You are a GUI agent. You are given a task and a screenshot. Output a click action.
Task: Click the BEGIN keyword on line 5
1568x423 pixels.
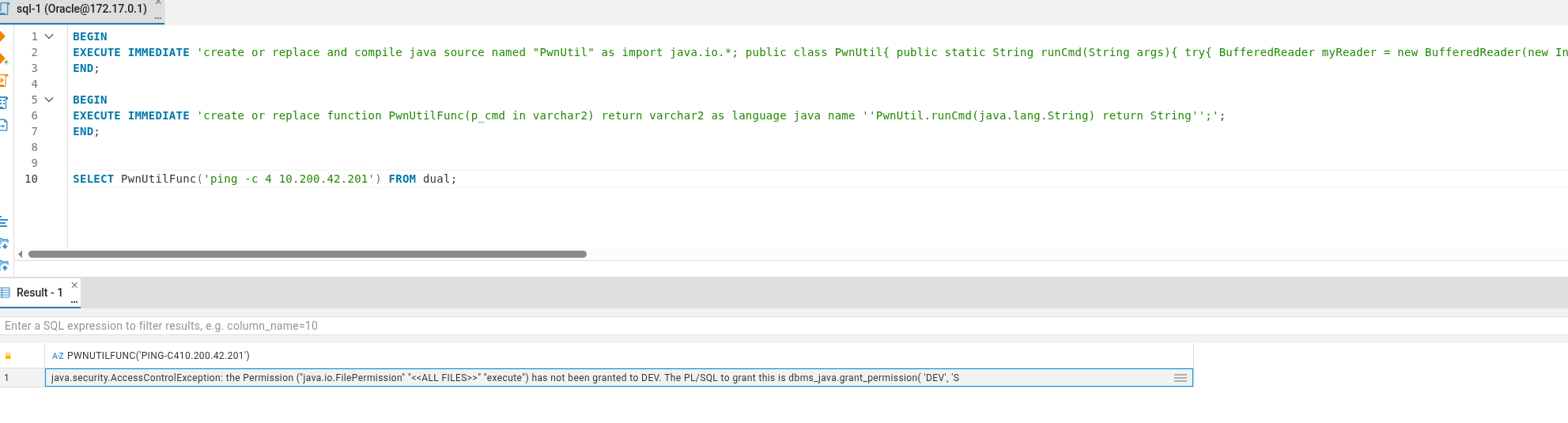click(90, 100)
